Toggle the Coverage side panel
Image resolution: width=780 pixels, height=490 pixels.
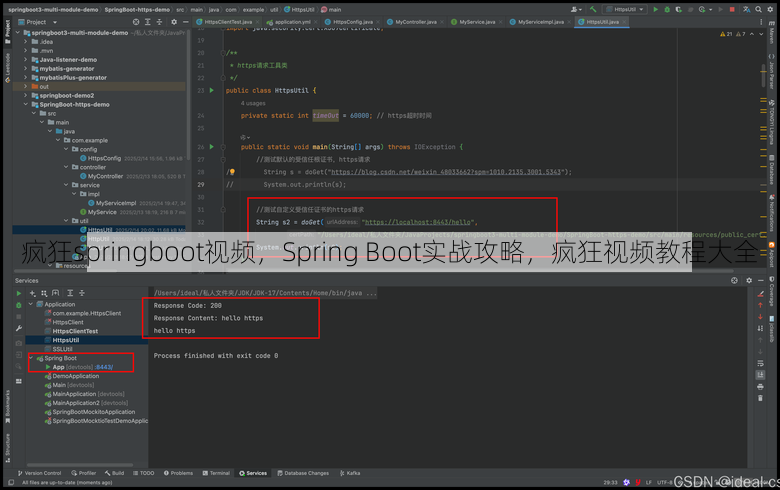[772, 293]
